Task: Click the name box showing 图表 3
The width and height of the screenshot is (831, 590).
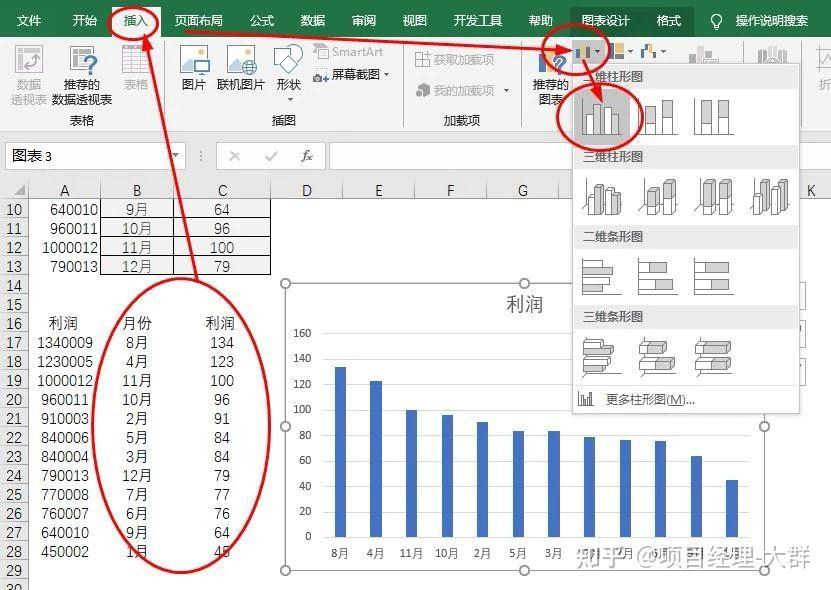Action: click(87, 156)
